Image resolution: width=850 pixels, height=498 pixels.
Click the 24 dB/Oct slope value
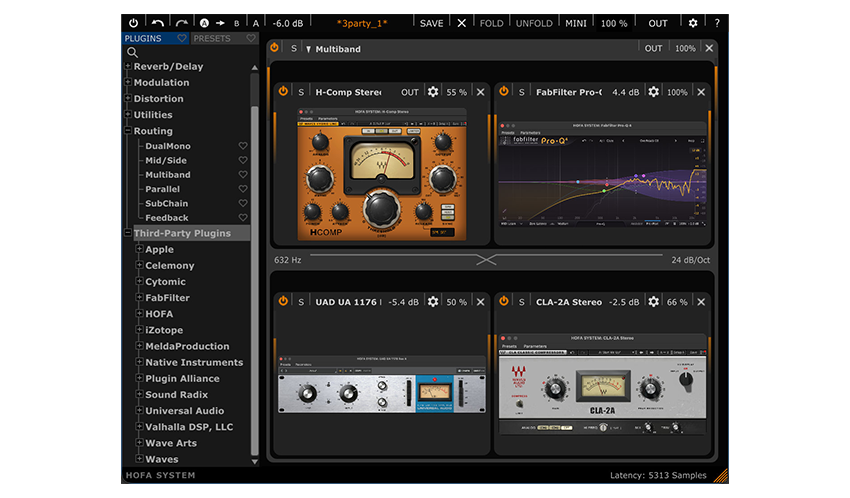691,260
